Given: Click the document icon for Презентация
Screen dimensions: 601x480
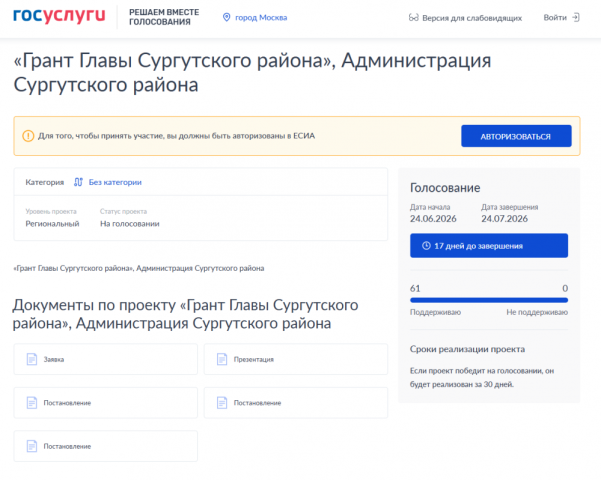Looking at the screenshot, I should [x=222, y=359].
